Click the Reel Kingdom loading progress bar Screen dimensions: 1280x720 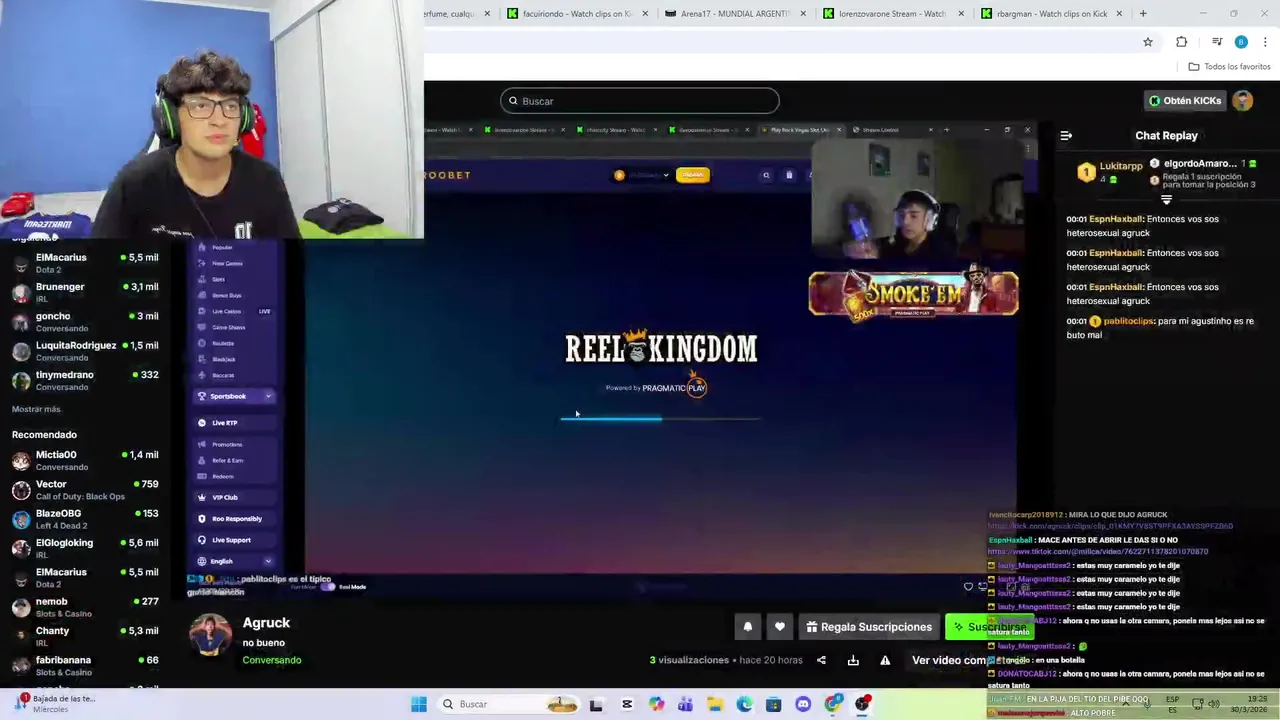click(x=660, y=419)
